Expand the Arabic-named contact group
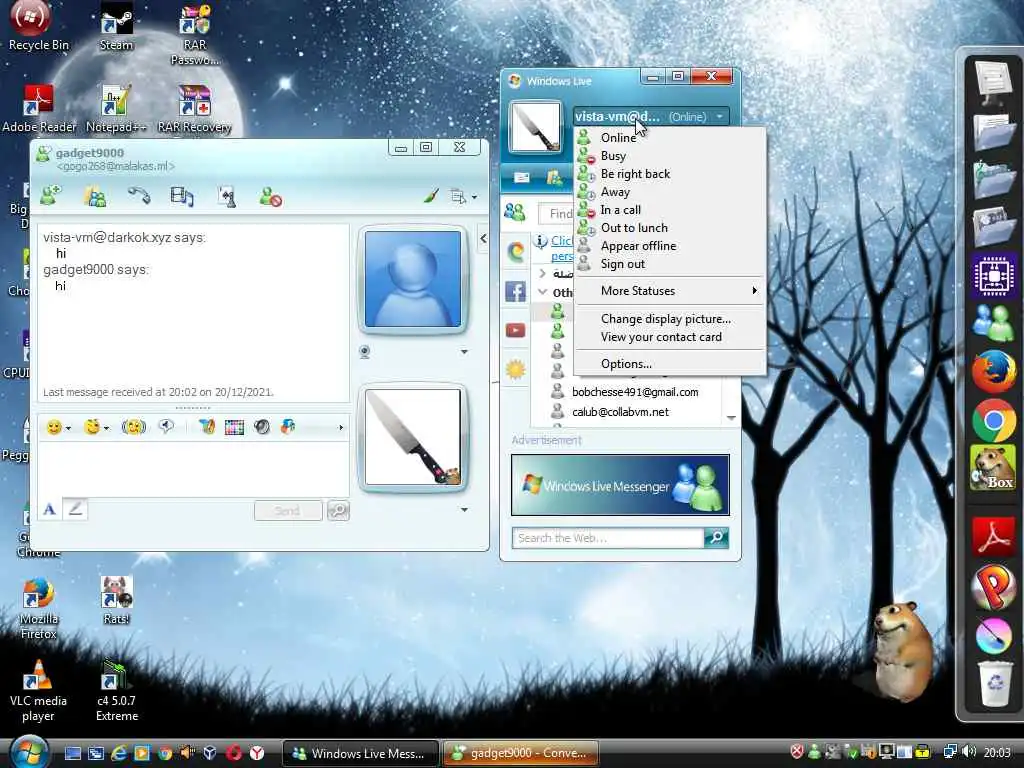 (543, 274)
